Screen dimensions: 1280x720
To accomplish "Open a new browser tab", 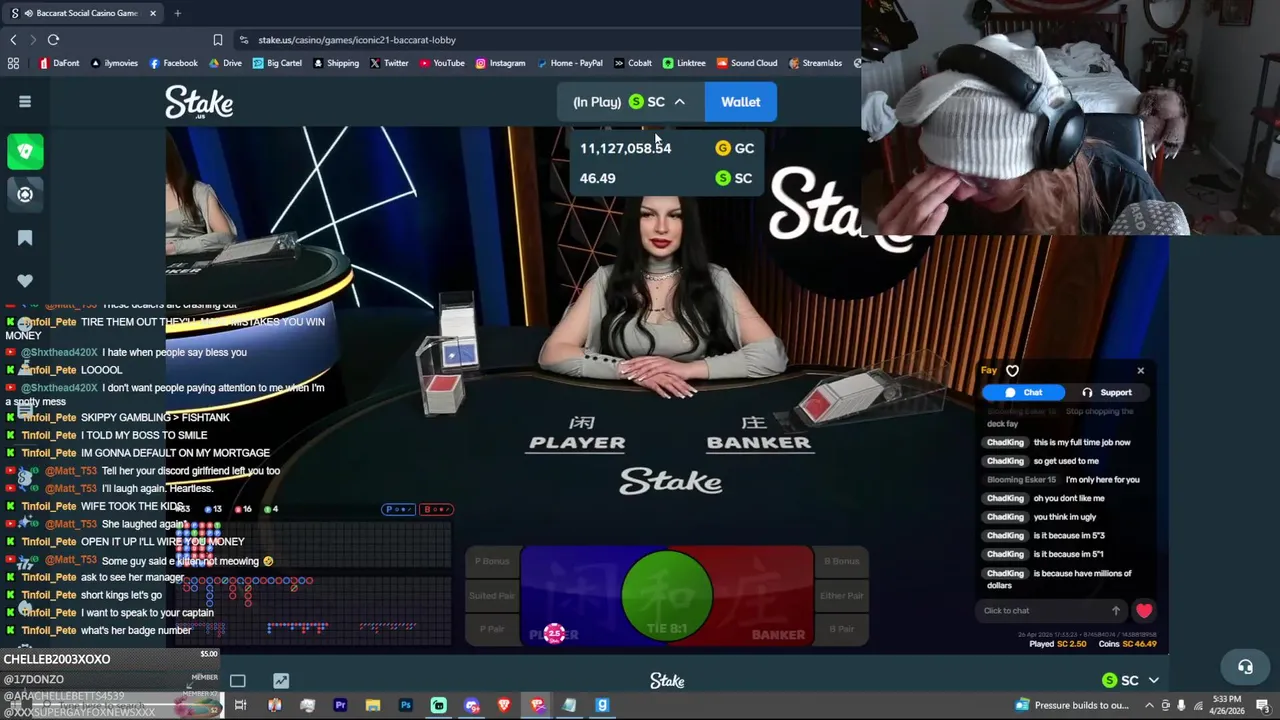I will (177, 13).
